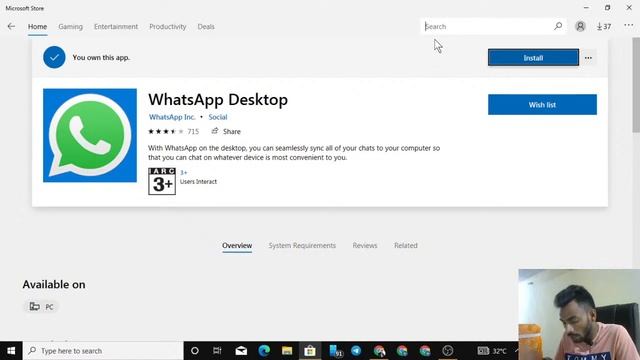Switch to System Requirements tab
This screenshot has width=640, height=360.
click(302, 245)
